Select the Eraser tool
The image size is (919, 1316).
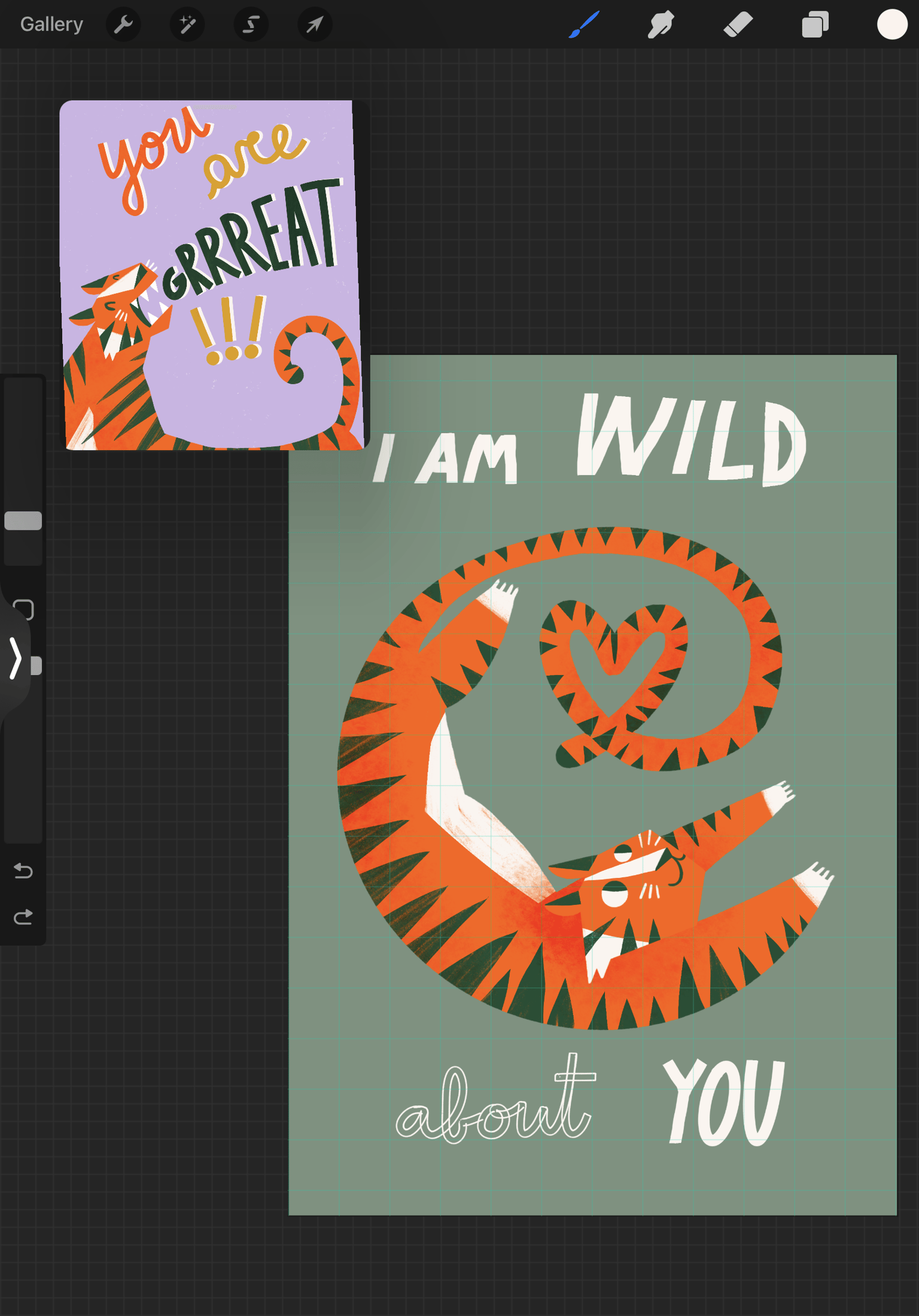[x=738, y=25]
